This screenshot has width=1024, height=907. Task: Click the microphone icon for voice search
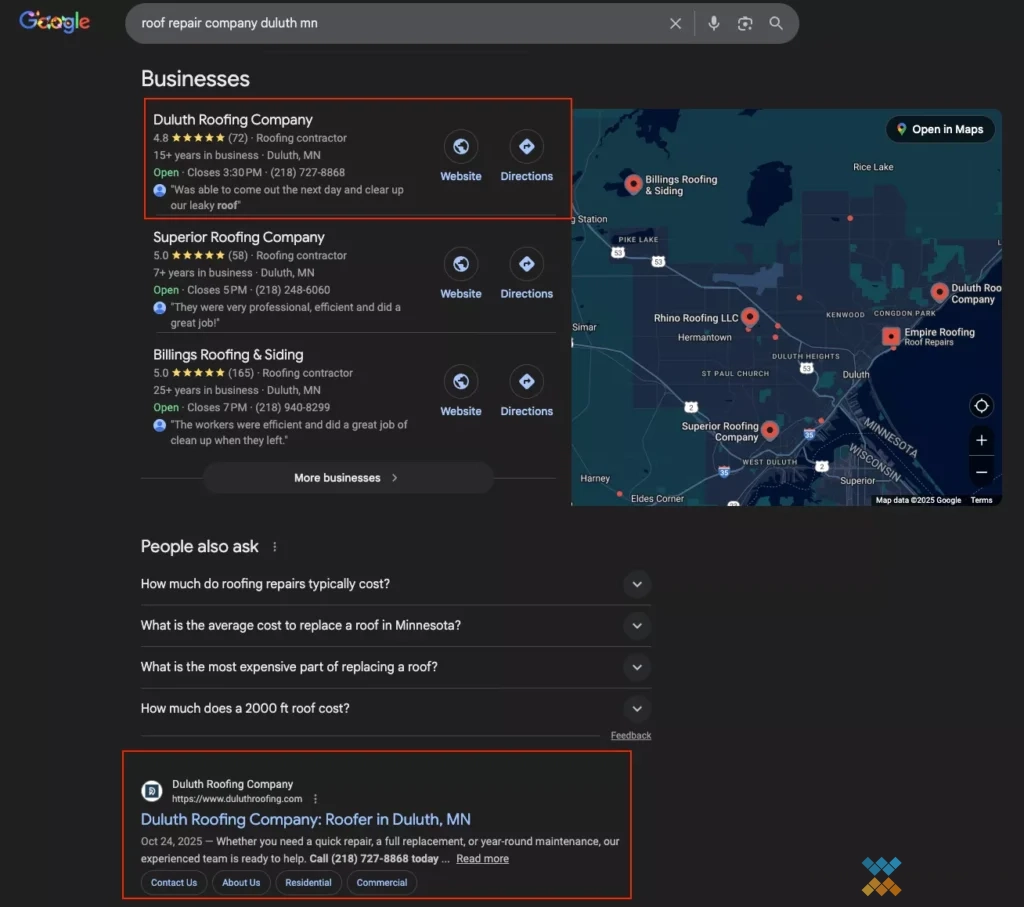pyautogui.click(x=713, y=23)
